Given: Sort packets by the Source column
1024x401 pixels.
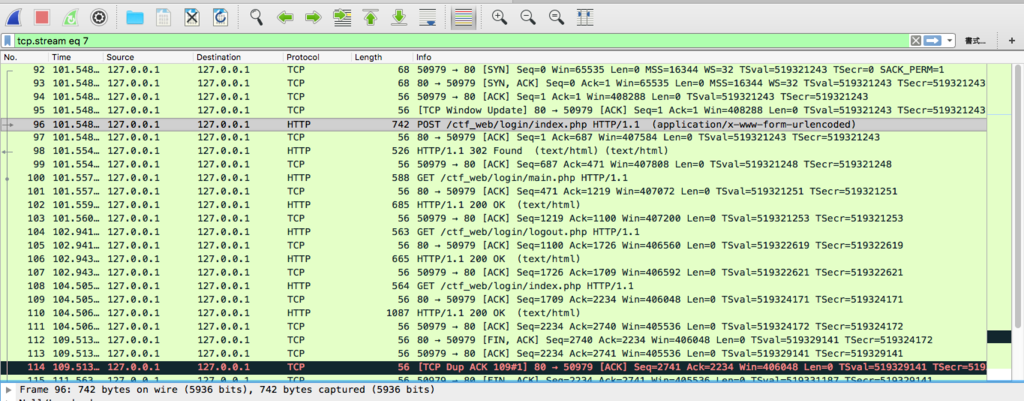Looking at the screenshot, I should tap(148, 57).
